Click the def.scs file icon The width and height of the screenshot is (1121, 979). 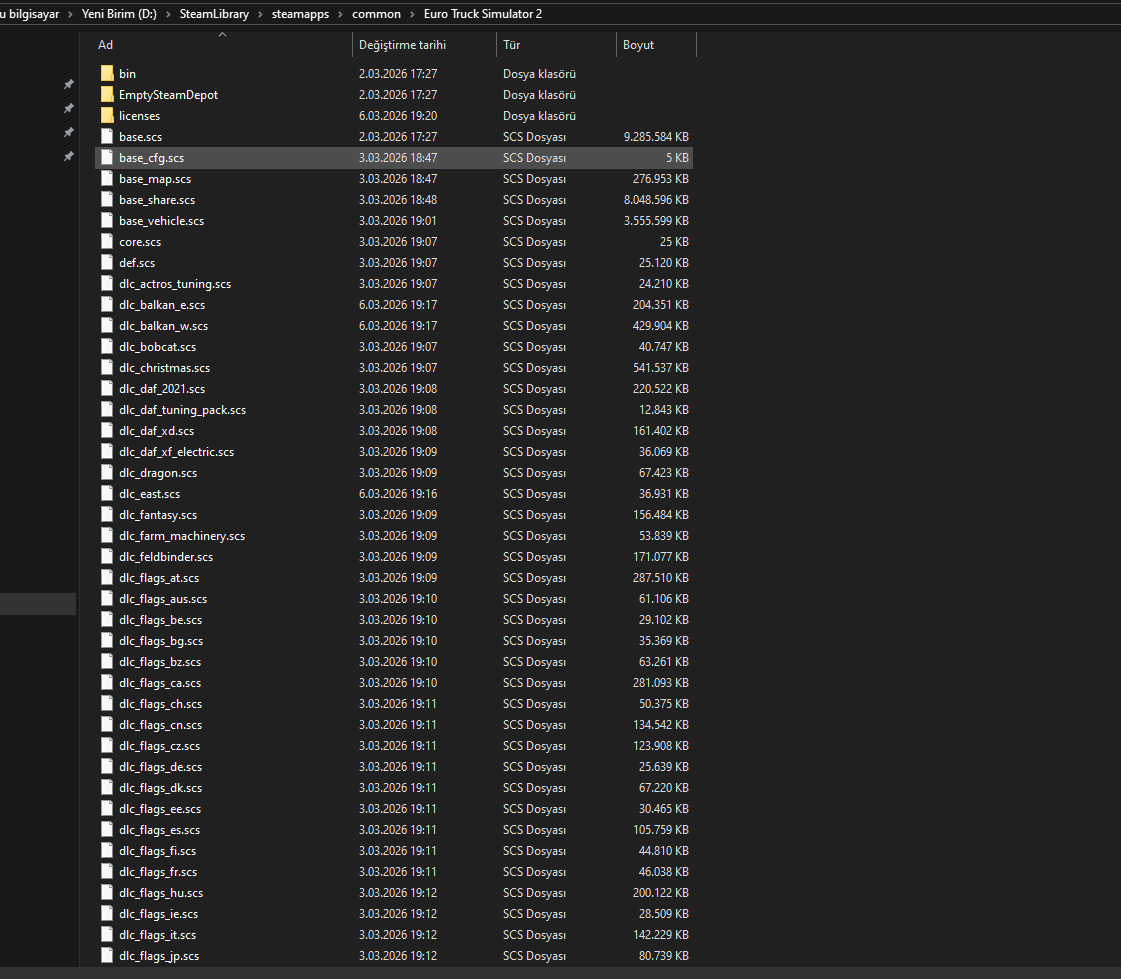[107, 262]
